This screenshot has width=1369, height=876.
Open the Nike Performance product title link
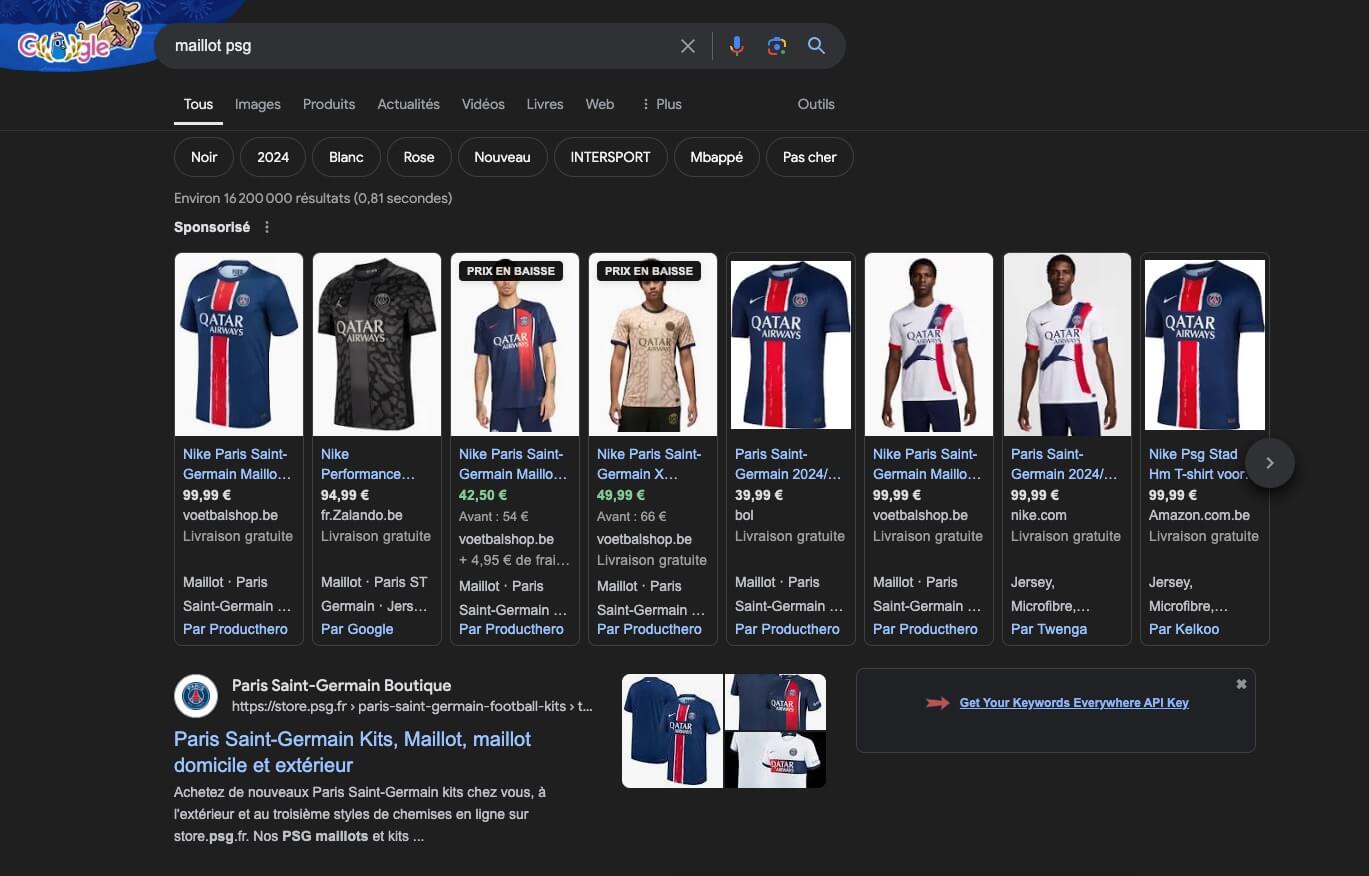coord(368,464)
